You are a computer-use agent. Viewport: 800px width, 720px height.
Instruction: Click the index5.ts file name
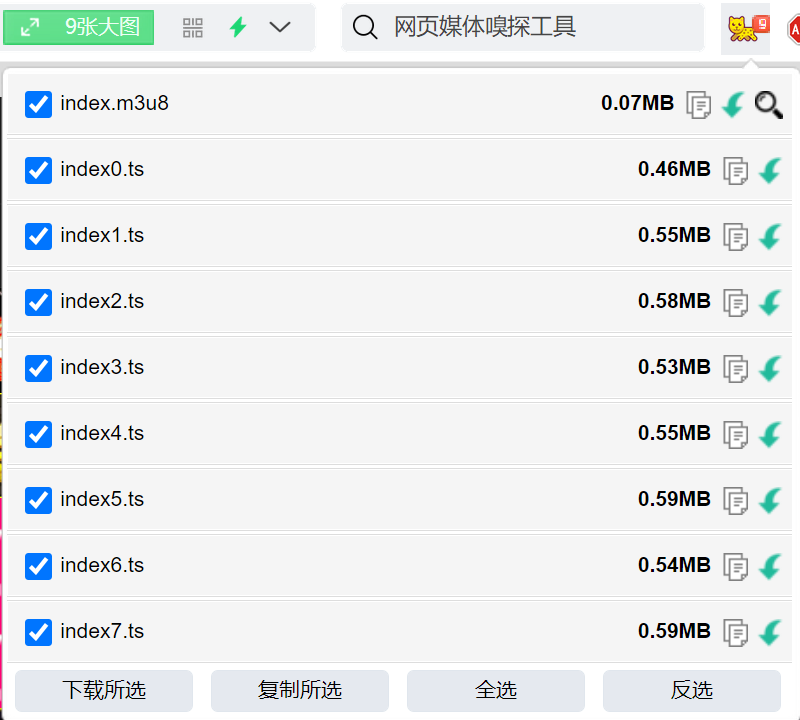point(102,500)
